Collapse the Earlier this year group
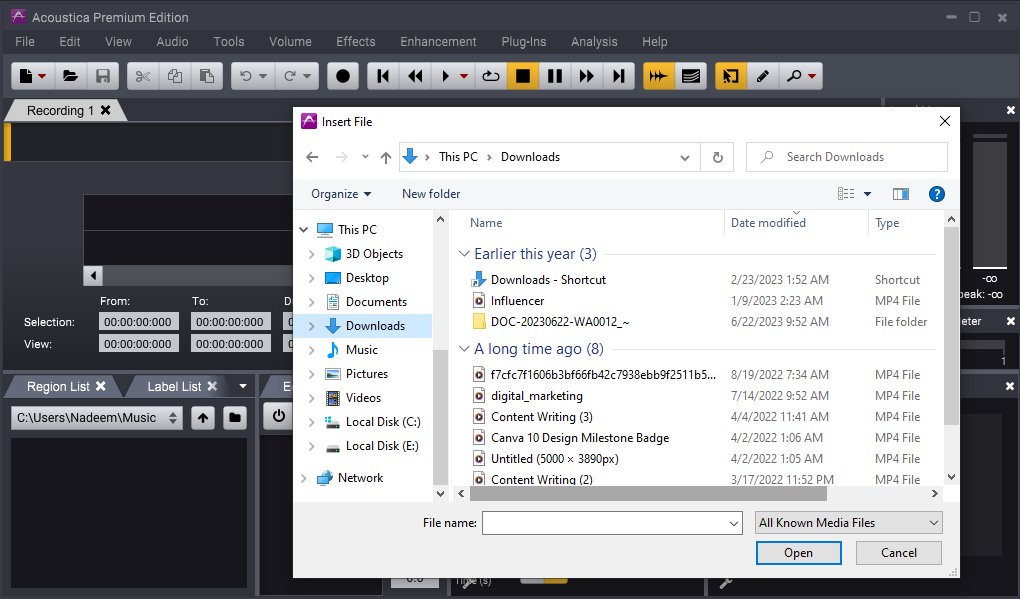The width and height of the screenshot is (1020, 599). 464,254
